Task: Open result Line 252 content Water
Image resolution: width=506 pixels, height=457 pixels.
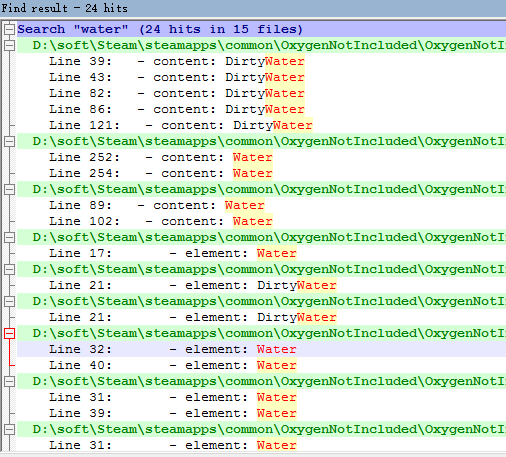Action: (x=261, y=157)
